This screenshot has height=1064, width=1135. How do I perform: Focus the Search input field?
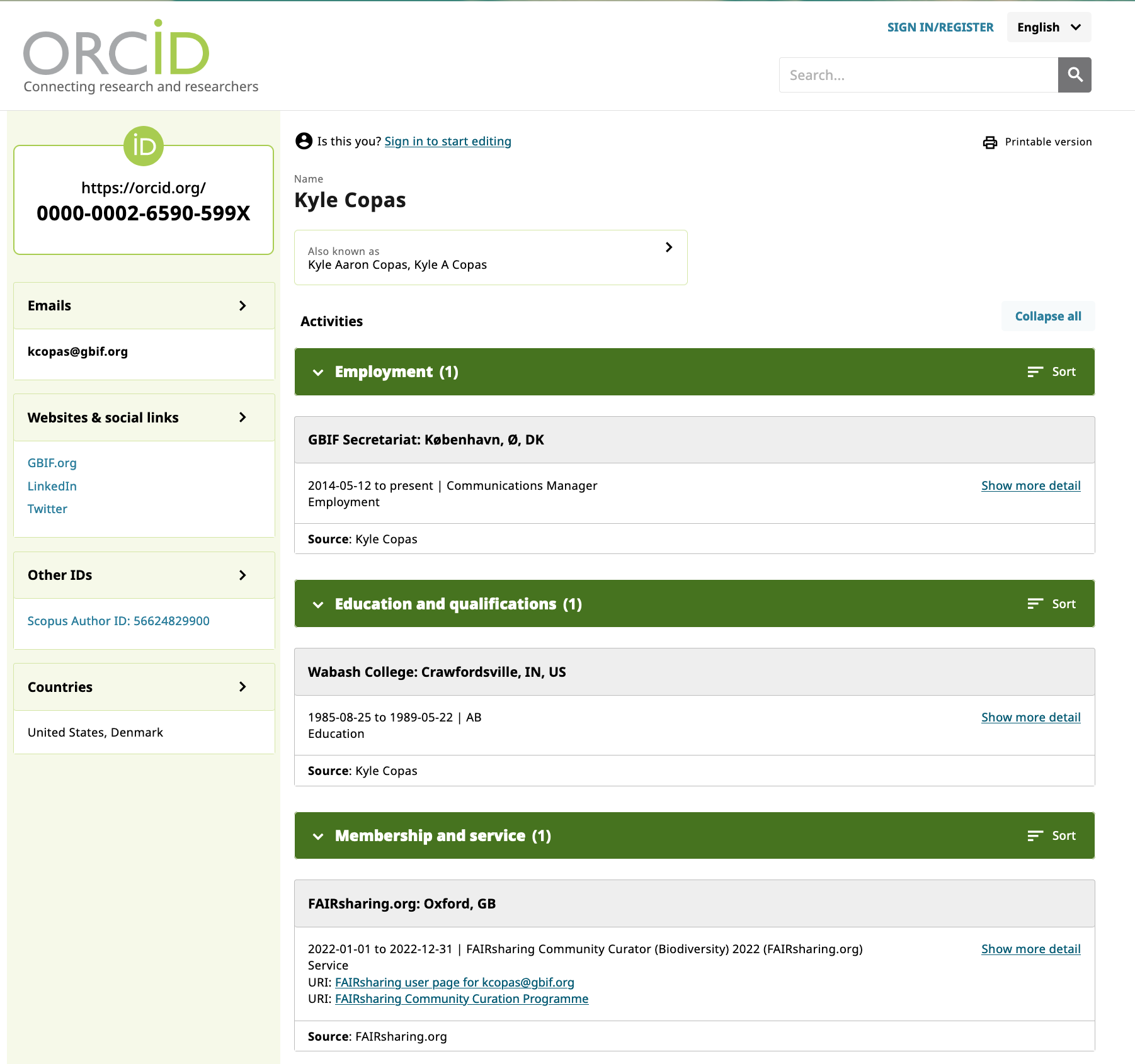pos(918,75)
